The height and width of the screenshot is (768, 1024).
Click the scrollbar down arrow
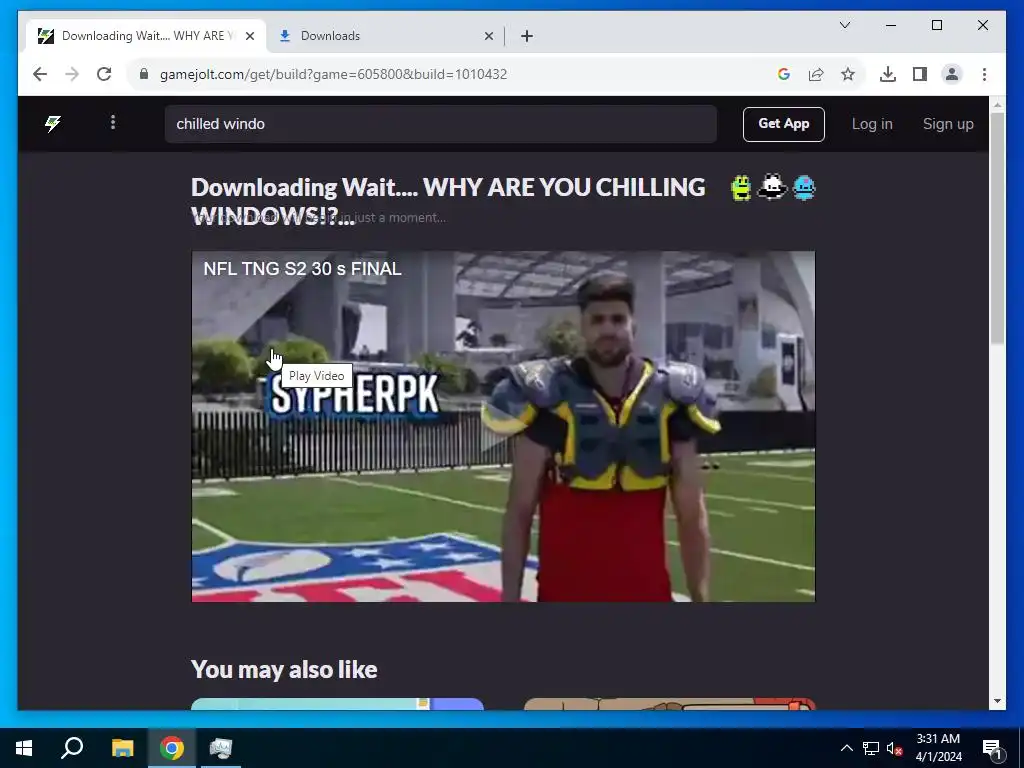click(x=997, y=701)
